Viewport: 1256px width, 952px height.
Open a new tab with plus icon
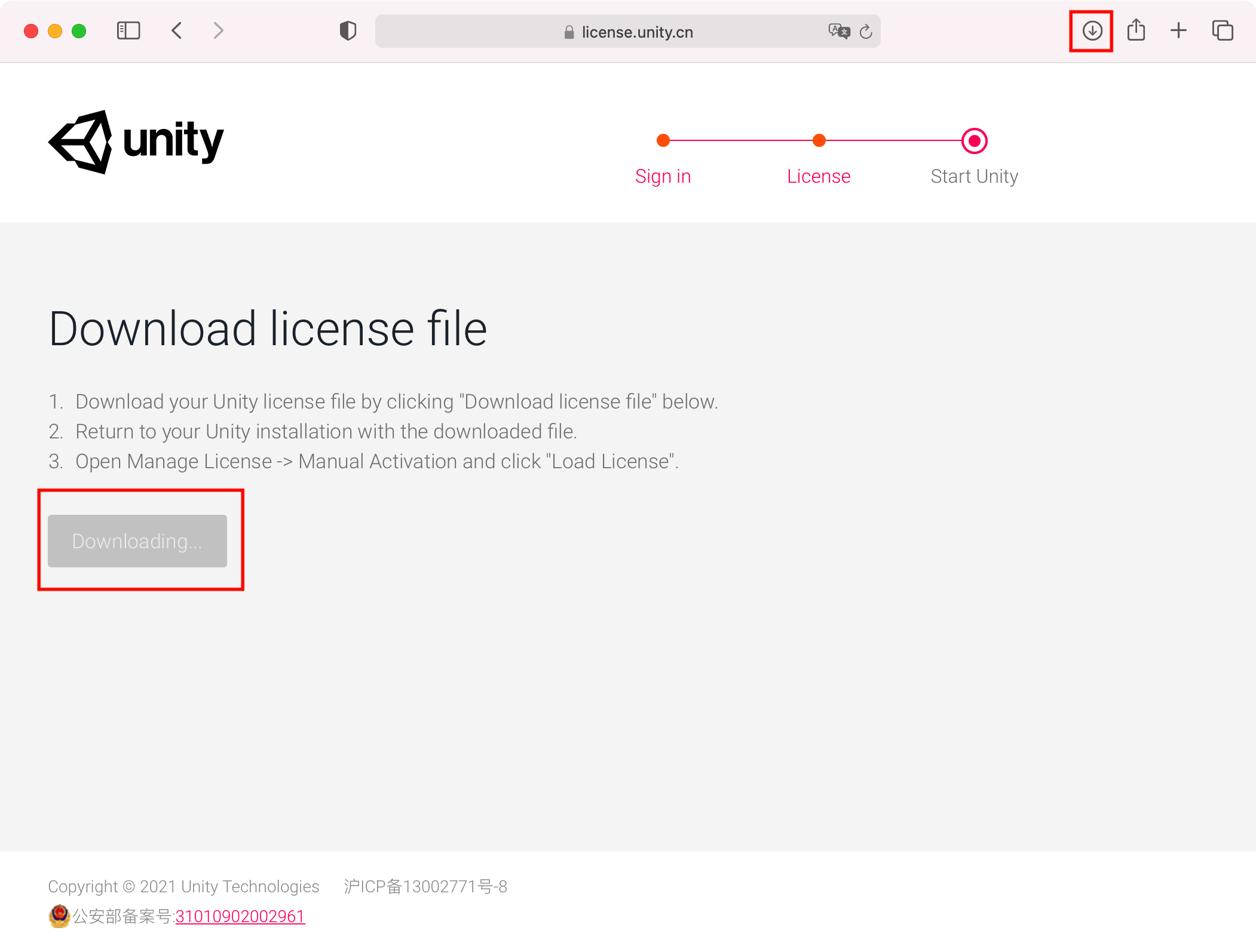click(1178, 30)
